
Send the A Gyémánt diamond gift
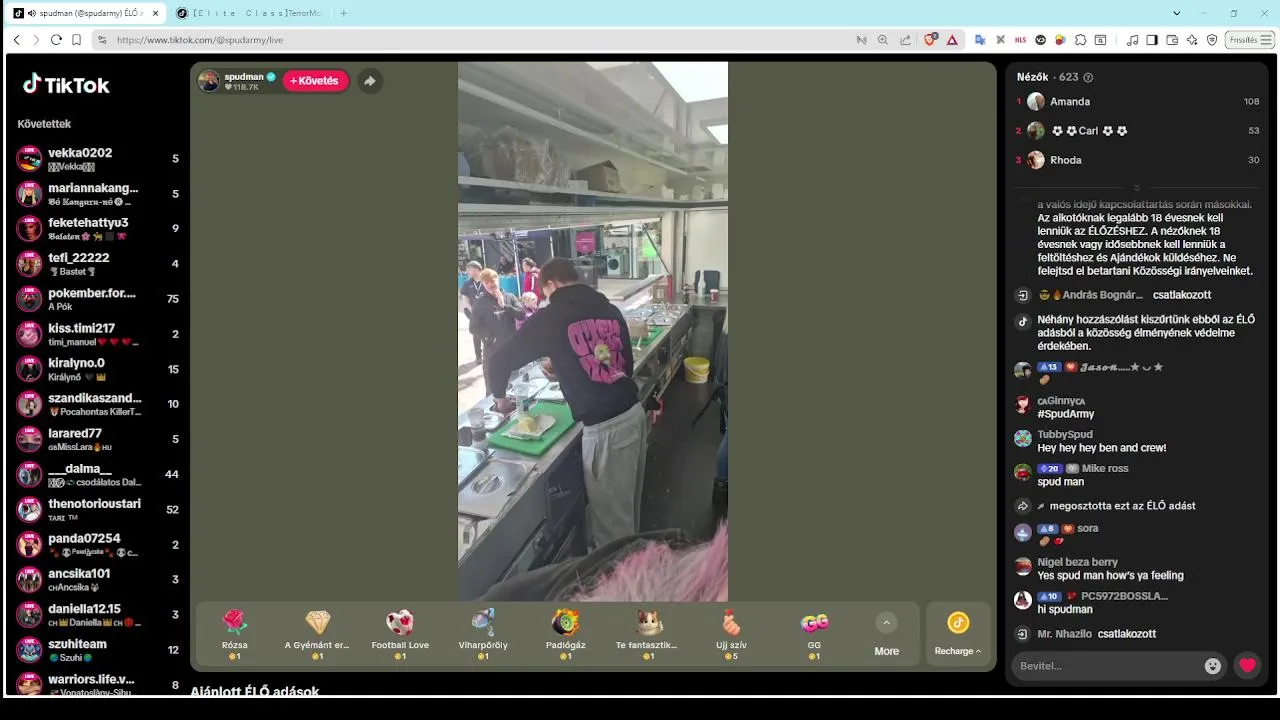[x=317, y=633]
